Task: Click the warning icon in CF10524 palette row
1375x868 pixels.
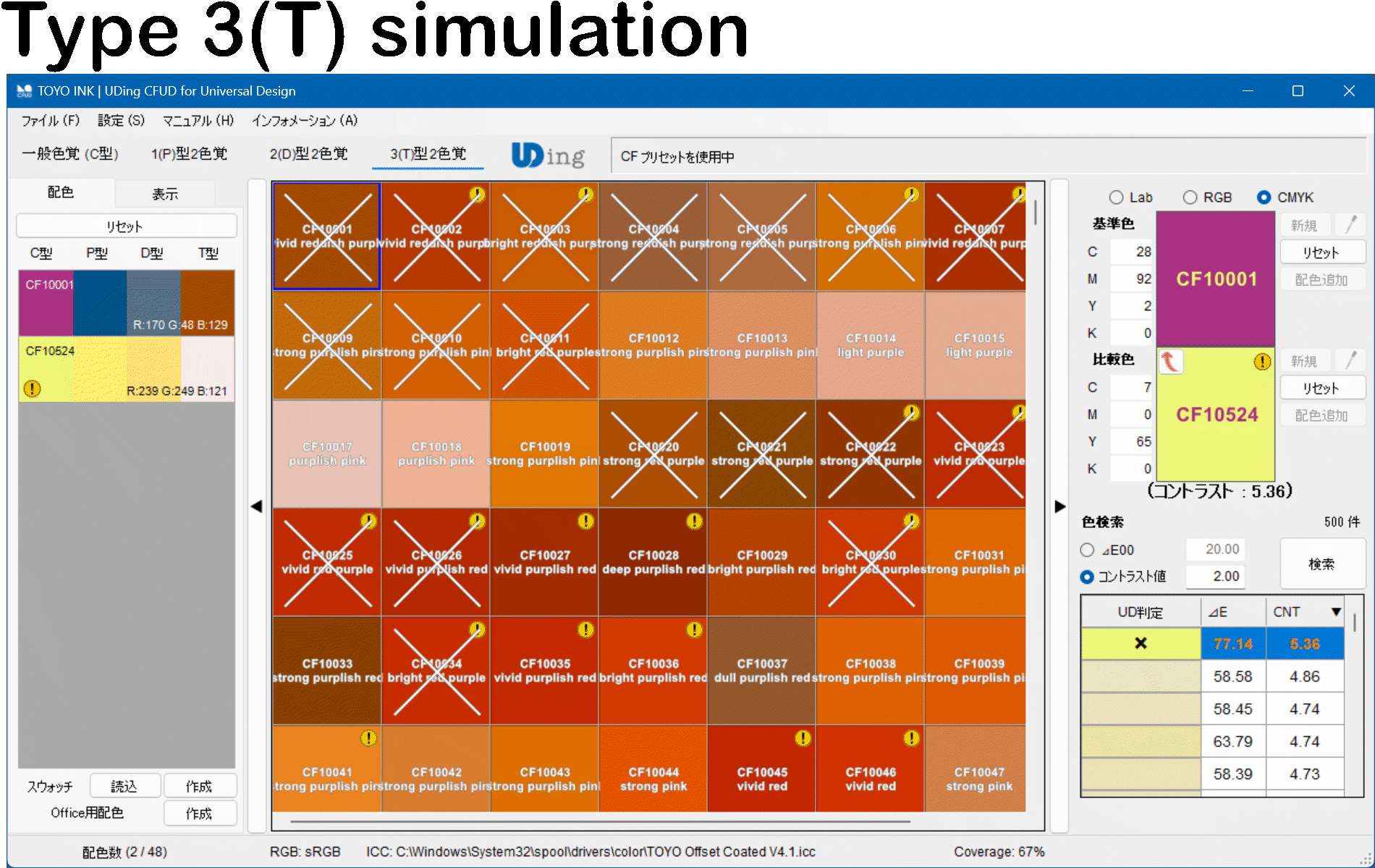Action: [x=32, y=388]
